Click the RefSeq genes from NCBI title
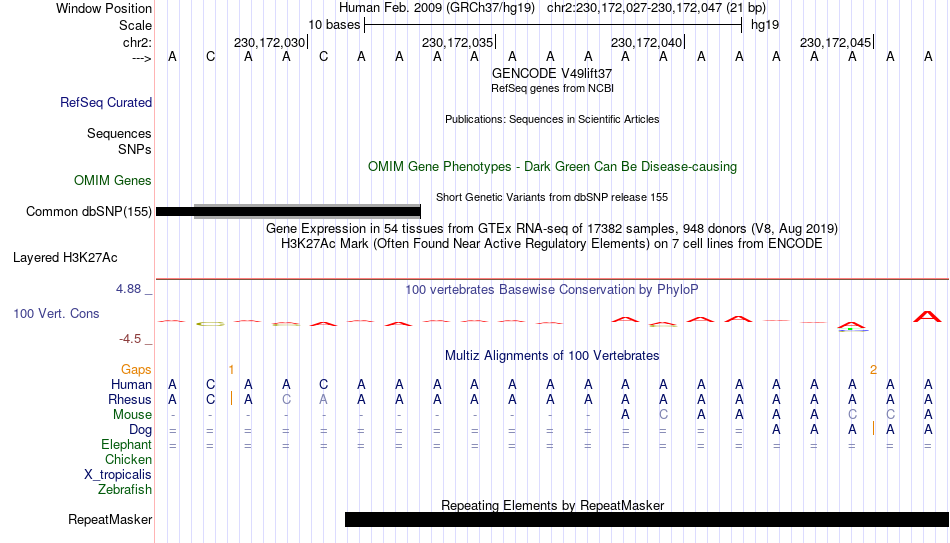Viewport: 950px width, 543px height. point(552,88)
